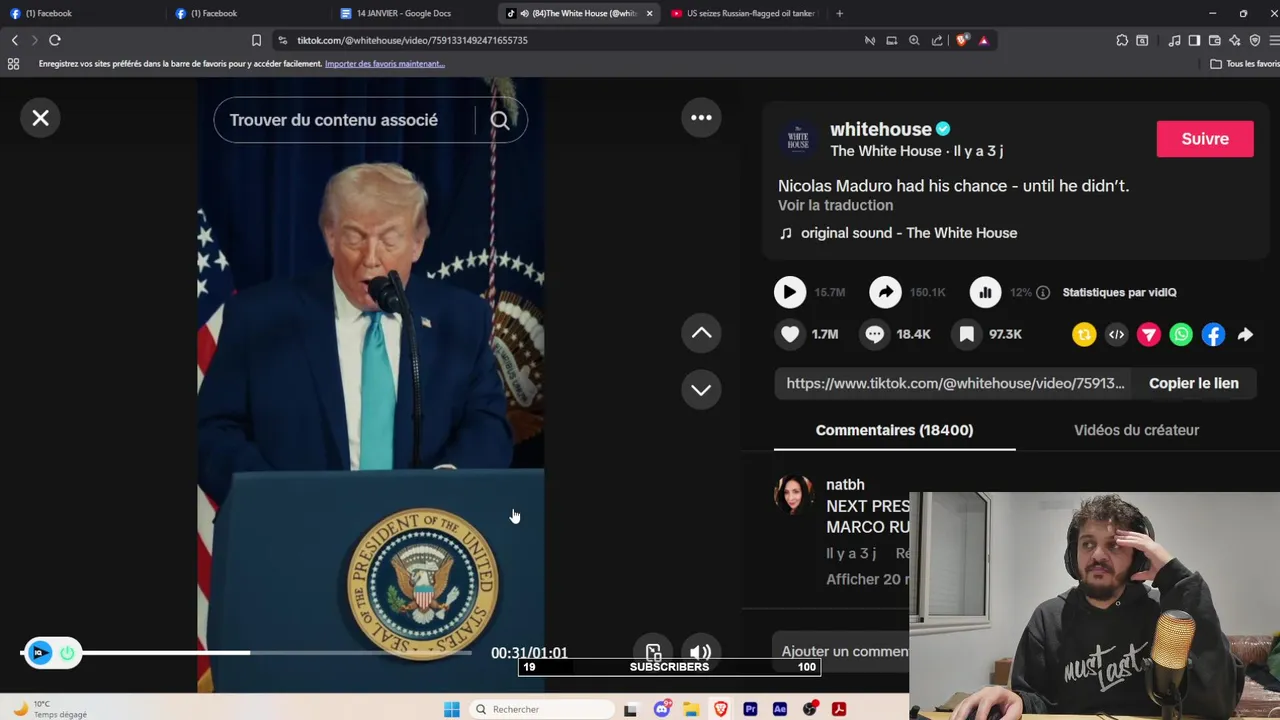This screenshot has height=720, width=1280.
Task: Toggle the vidIQ green power button
Action: tap(67, 653)
